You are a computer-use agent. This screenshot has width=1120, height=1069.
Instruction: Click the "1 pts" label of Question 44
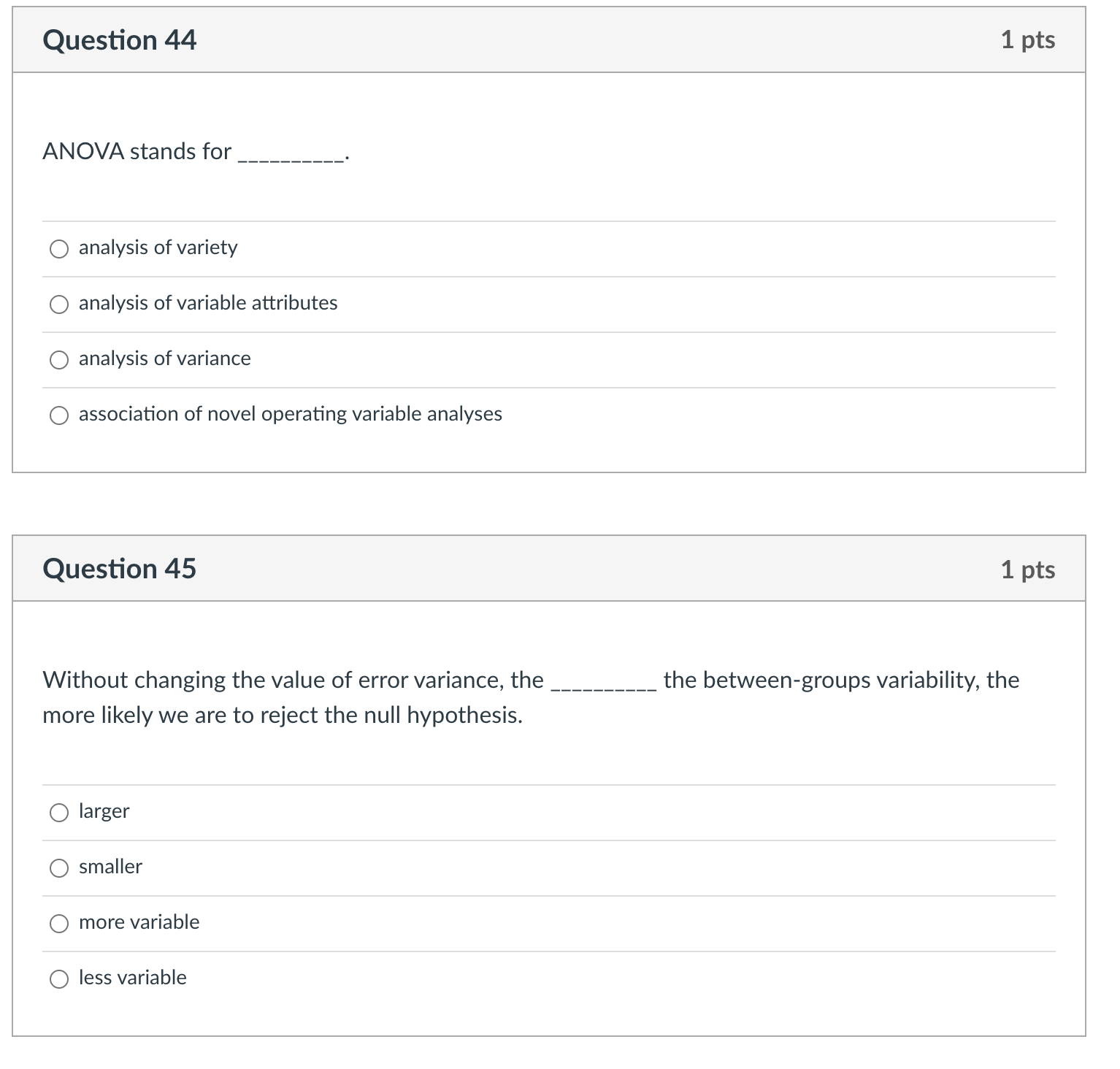pos(1029,40)
